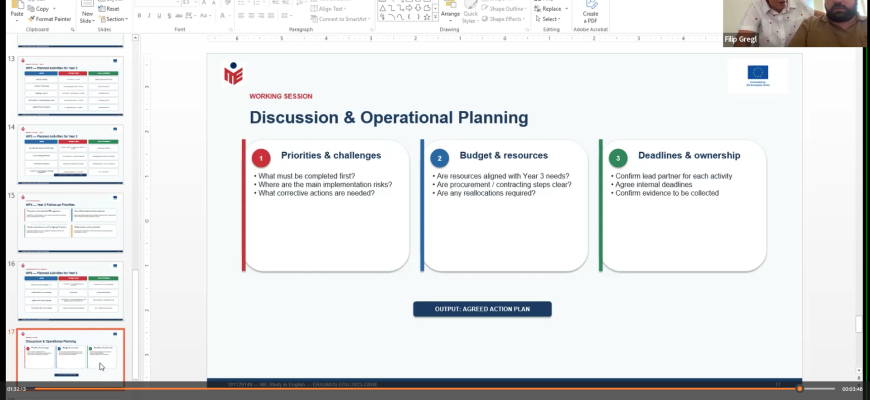Open the Font dialog launcher
The height and width of the screenshot is (400, 870).
tap(231, 29)
